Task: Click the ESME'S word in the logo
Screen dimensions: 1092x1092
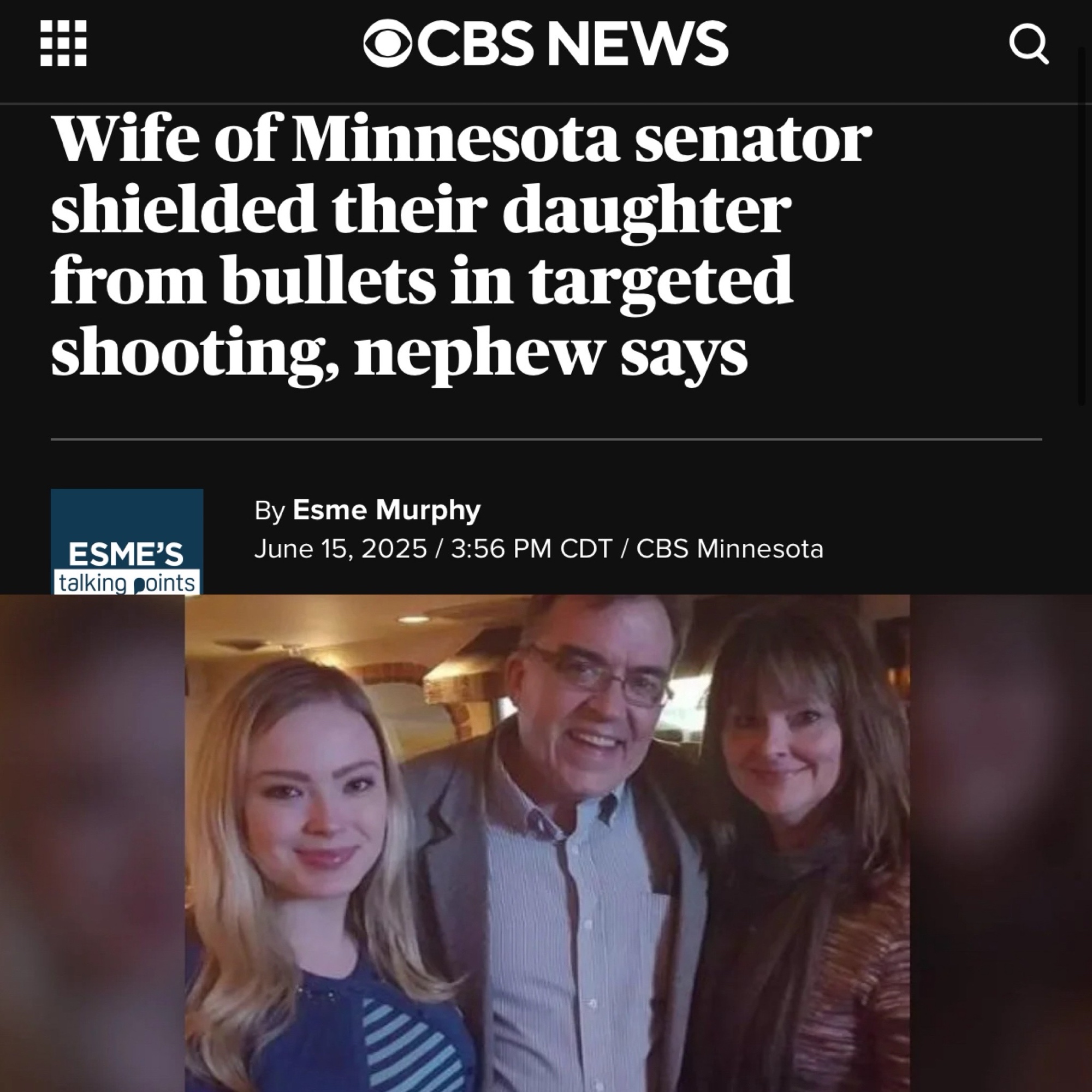Action: tap(126, 555)
